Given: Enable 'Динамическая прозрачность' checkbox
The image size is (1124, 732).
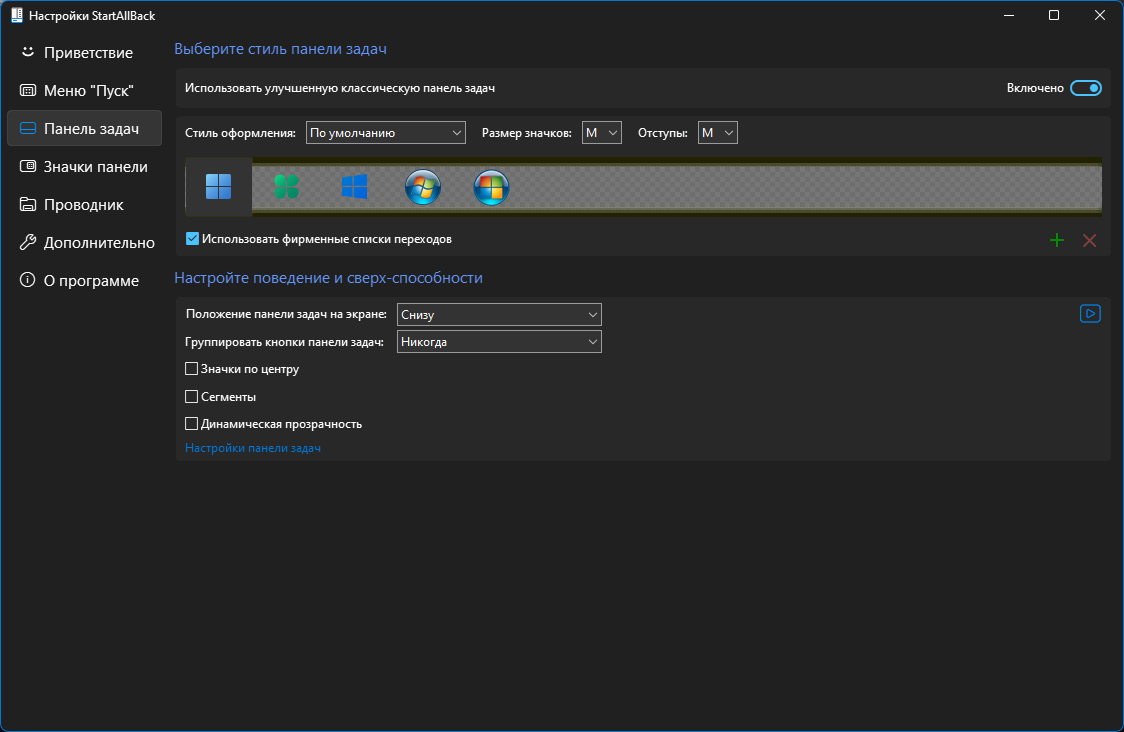Looking at the screenshot, I should (x=191, y=424).
